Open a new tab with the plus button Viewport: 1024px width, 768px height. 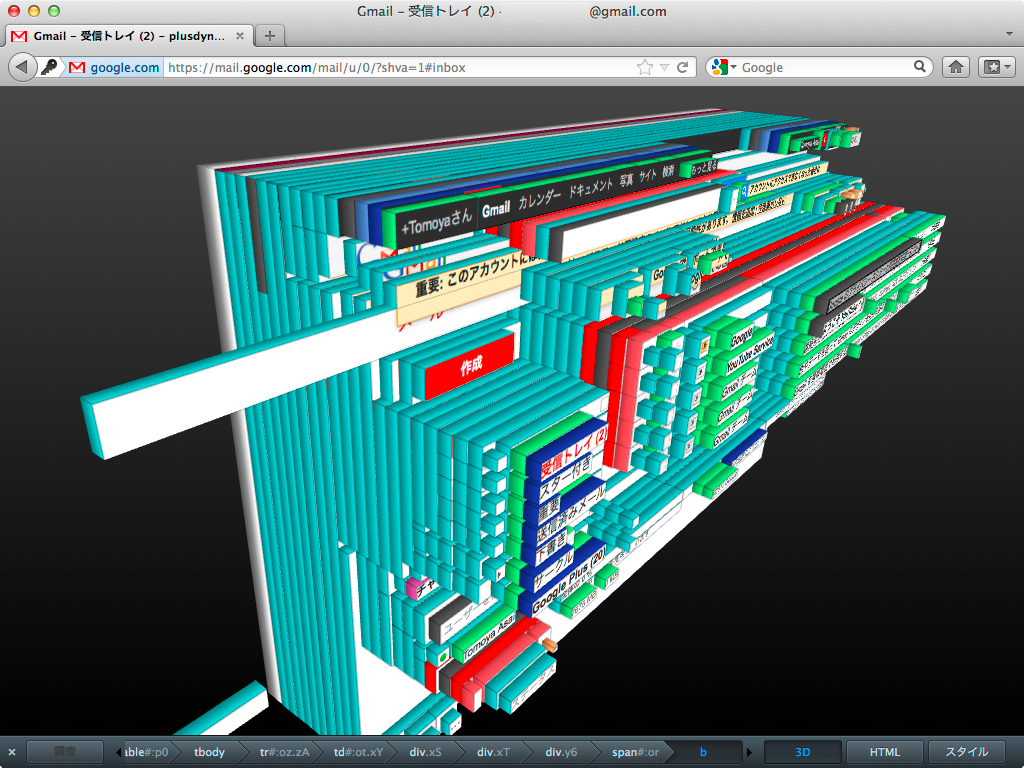click(x=269, y=36)
